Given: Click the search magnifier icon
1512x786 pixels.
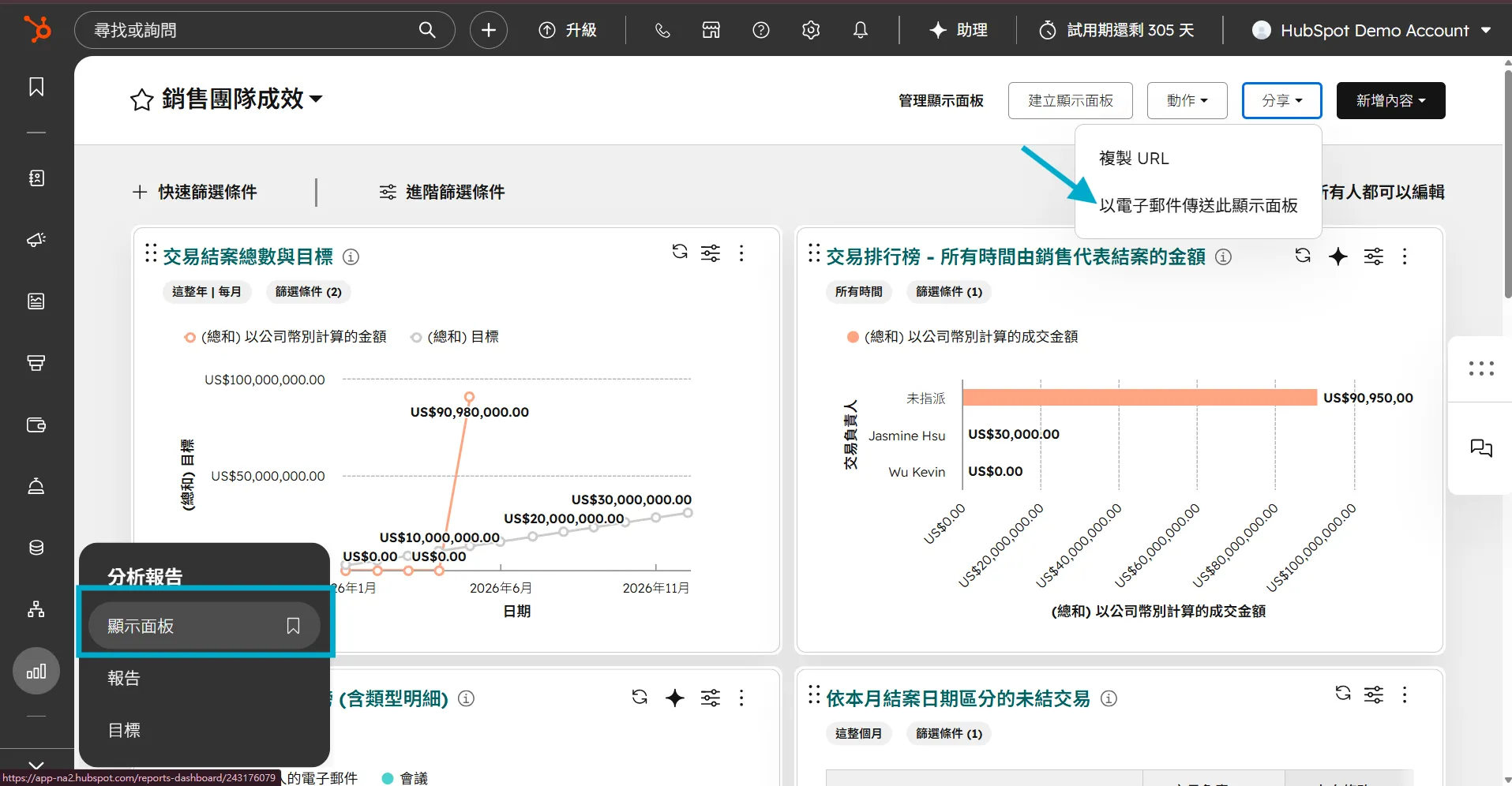Looking at the screenshot, I should tap(427, 30).
